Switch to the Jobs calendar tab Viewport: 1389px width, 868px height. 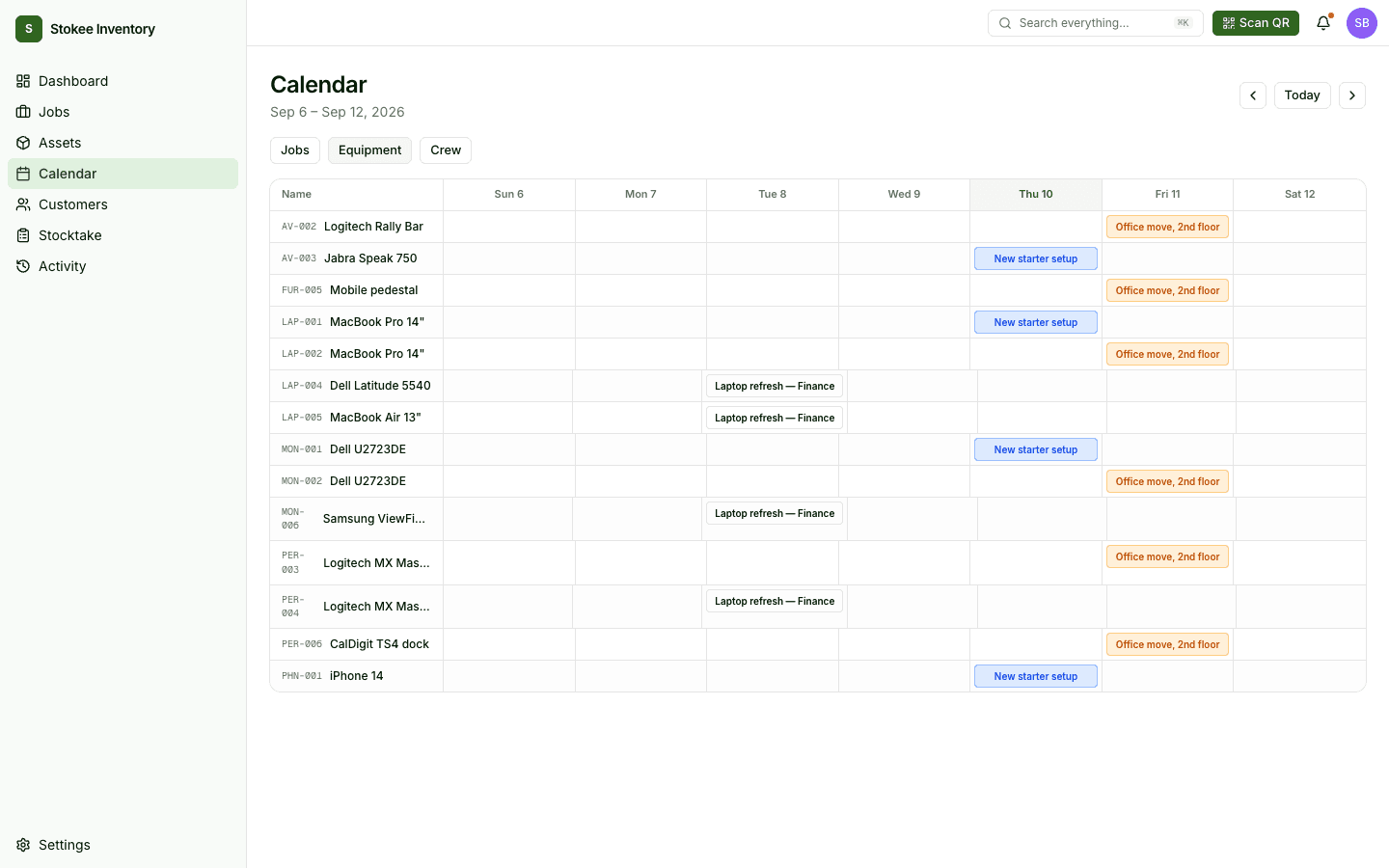click(295, 150)
